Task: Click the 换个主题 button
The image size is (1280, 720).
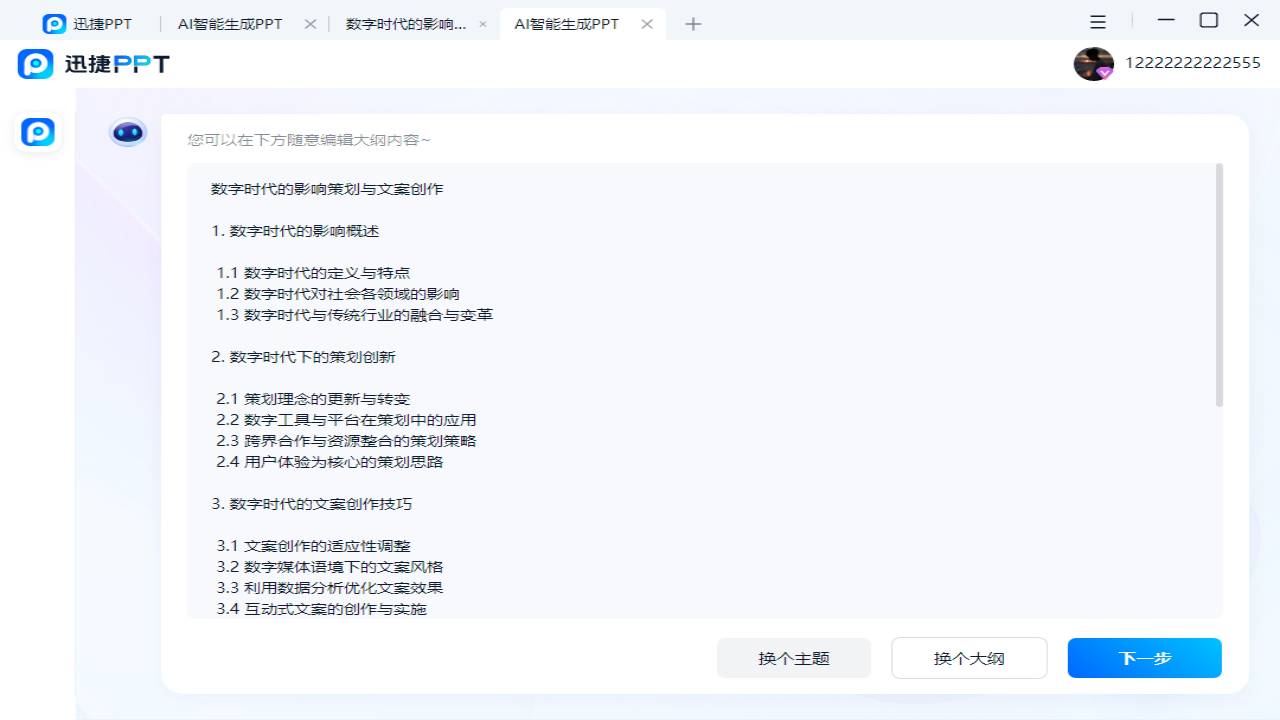Action: pos(793,657)
